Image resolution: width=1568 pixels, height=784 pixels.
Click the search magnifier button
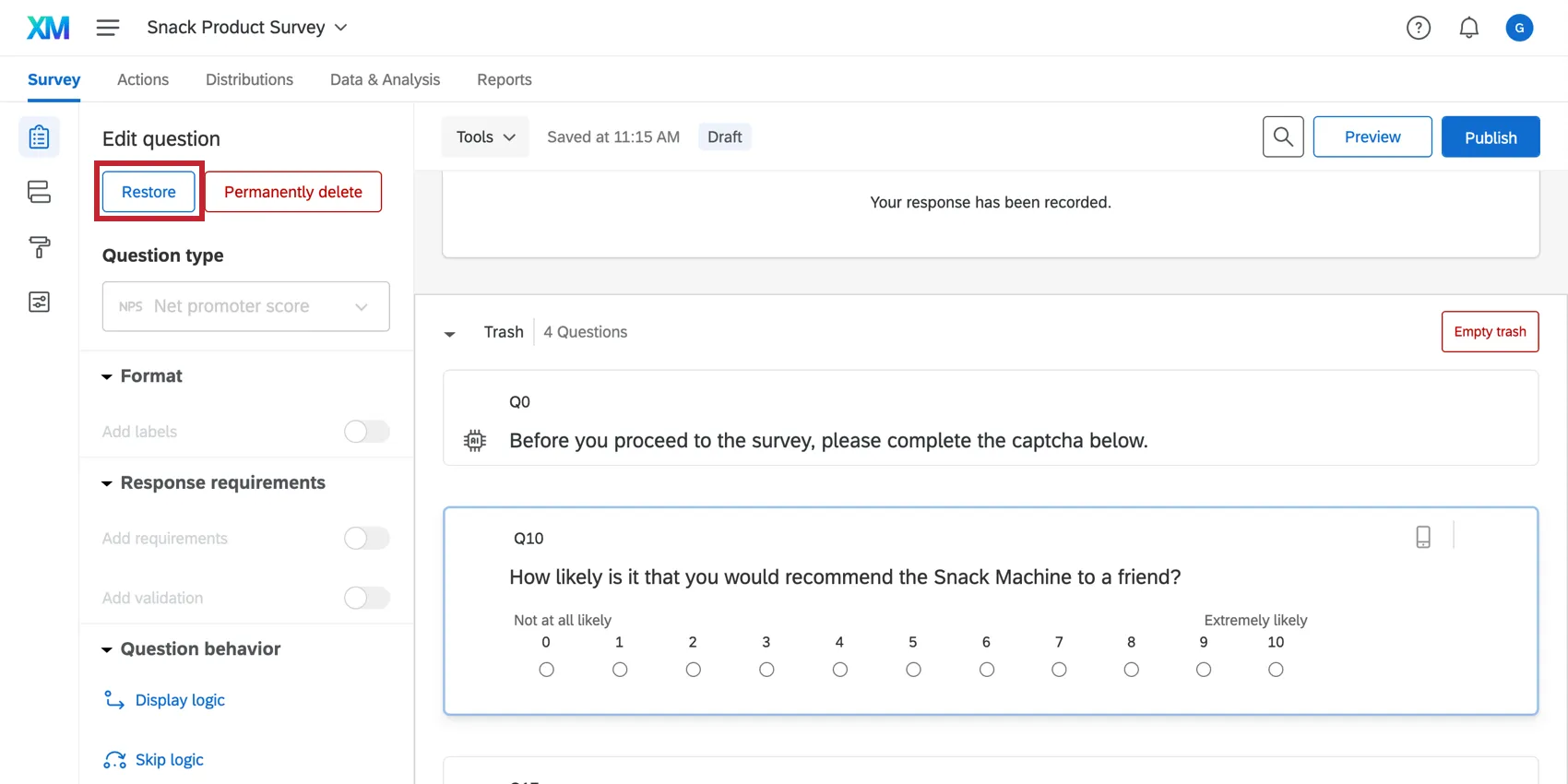pos(1282,137)
